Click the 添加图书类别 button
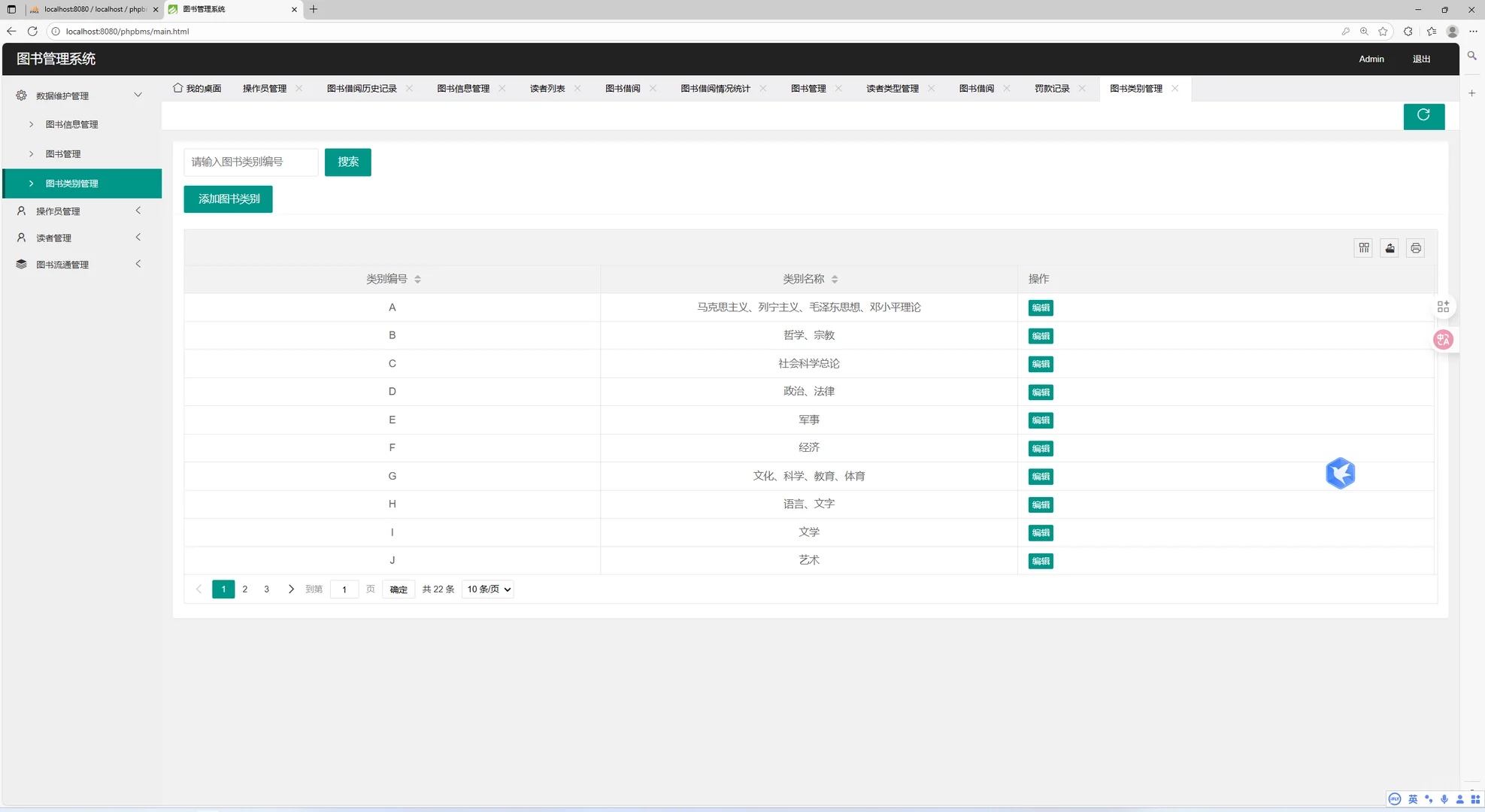This screenshot has width=1485, height=812. tap(228, 198)
